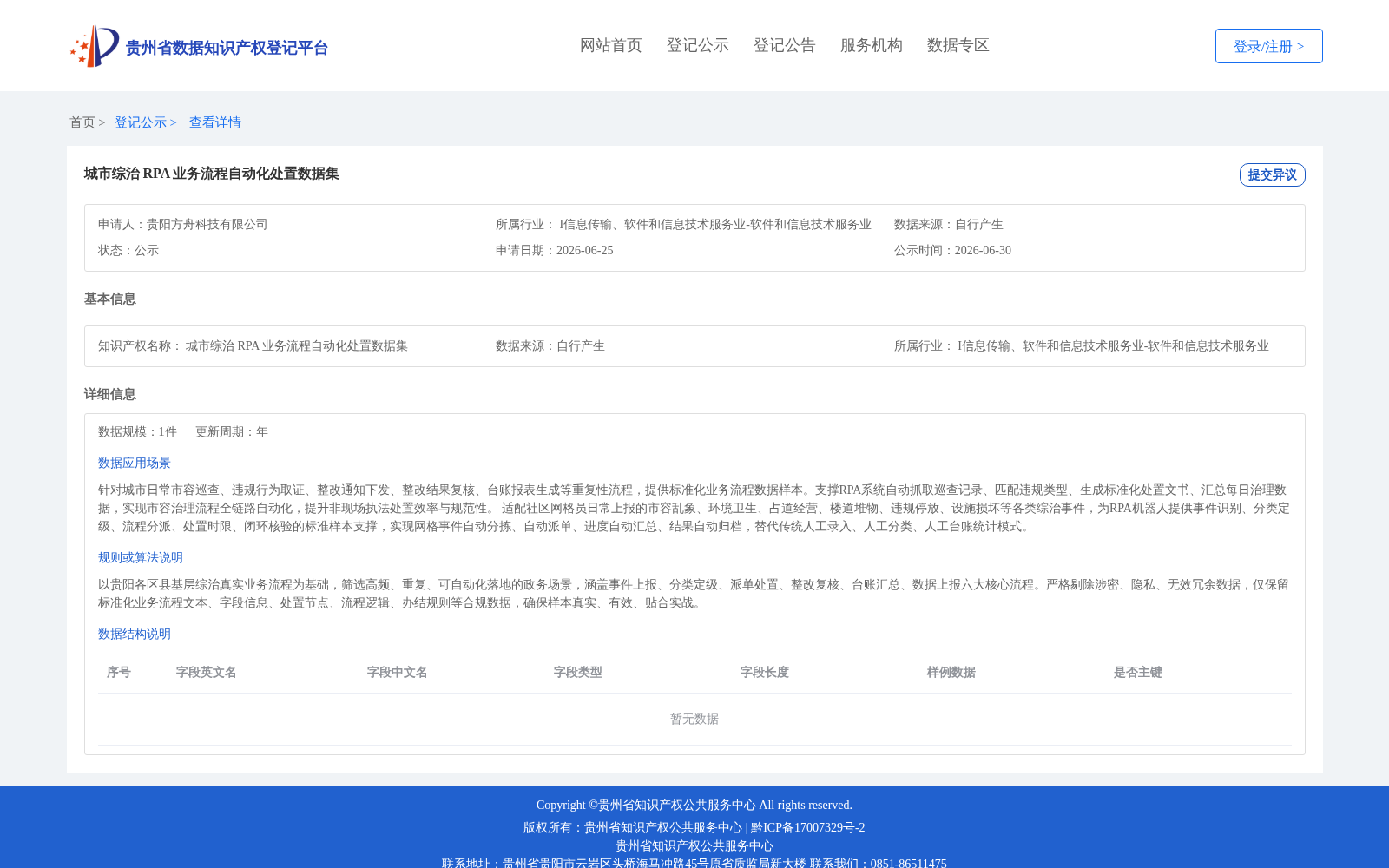The width and height of the screenshot is (1389, 868).
Task: Click 状态:公示 text
Action: click(128, 250)
